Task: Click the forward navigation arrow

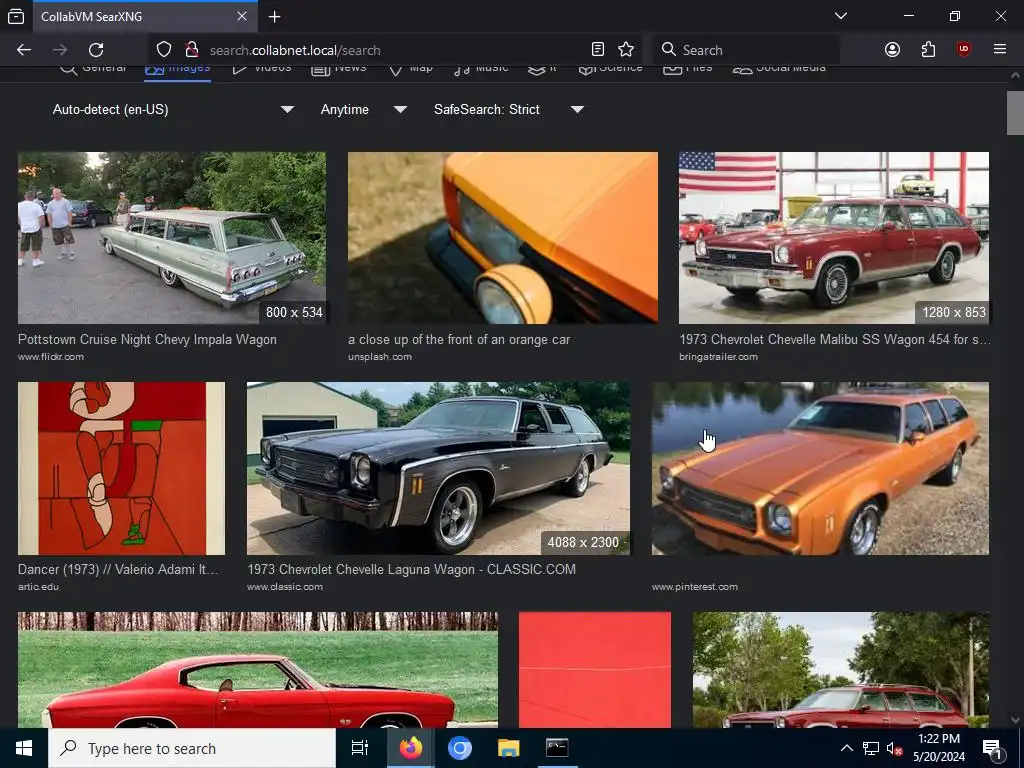Action: pos(60,50)
